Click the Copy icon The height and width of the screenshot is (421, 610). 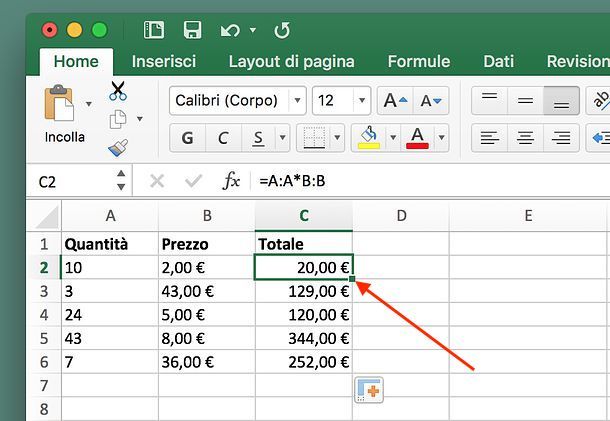pyautogui.click(x=117, y=119)
